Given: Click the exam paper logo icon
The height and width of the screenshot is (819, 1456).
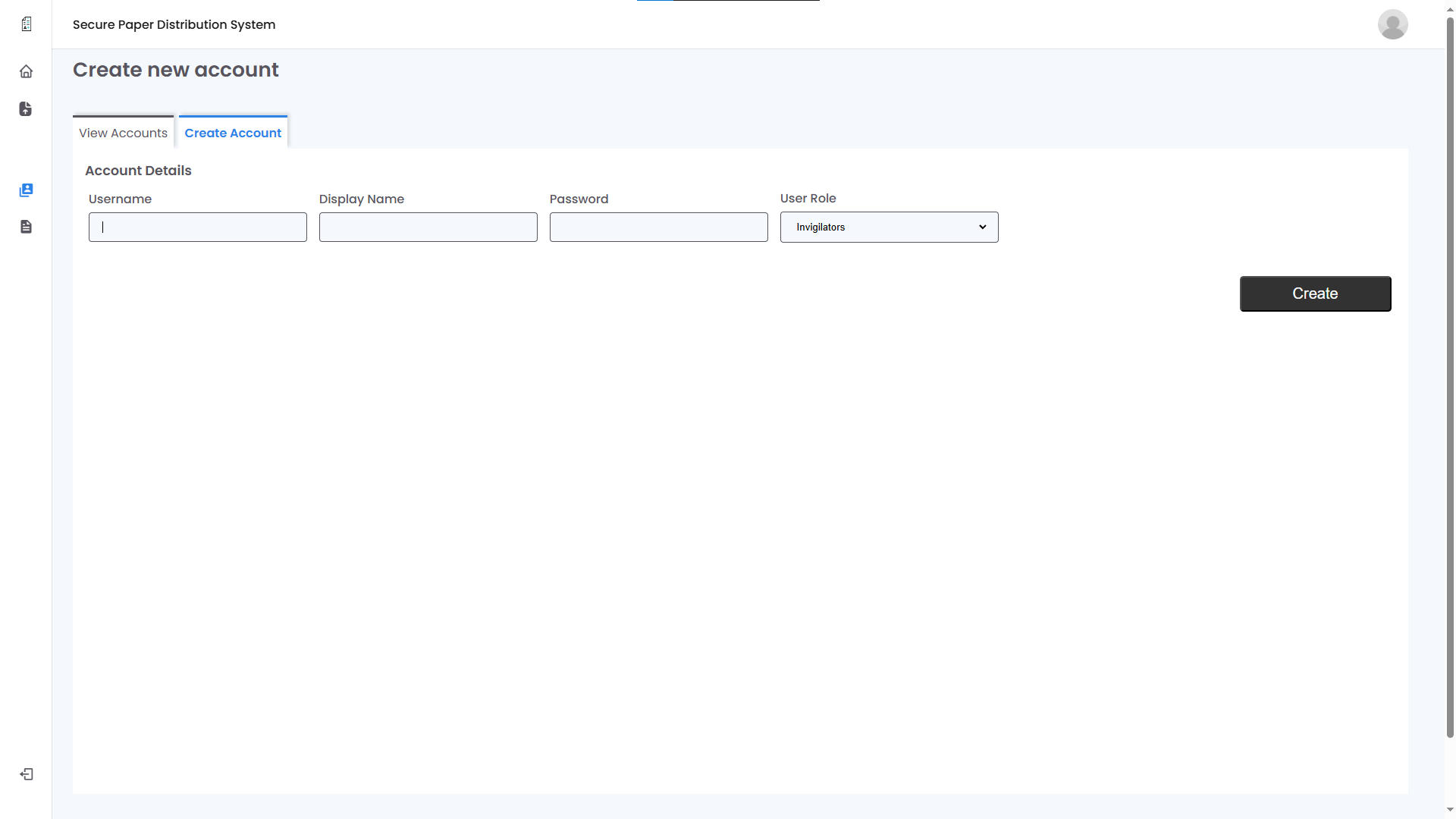Looking at the screenshot, I should [x=27, y=24].
